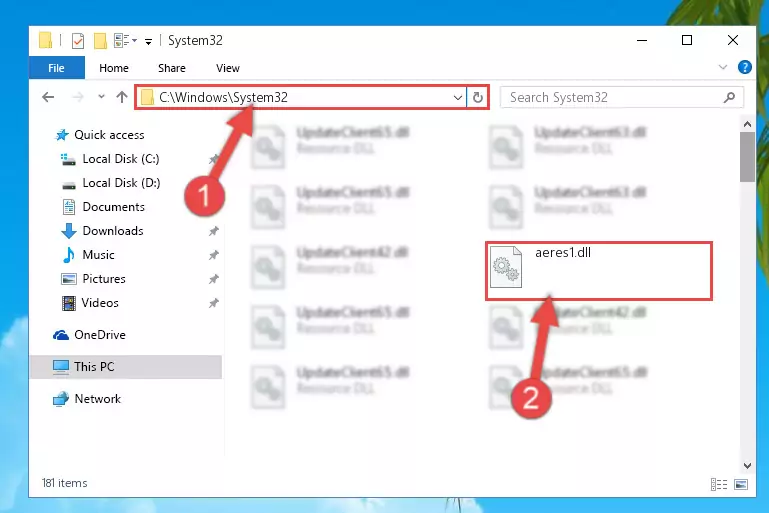Open Pictures in the sidebar
Viewport: 769px width, 513px height.
(103, 279)
